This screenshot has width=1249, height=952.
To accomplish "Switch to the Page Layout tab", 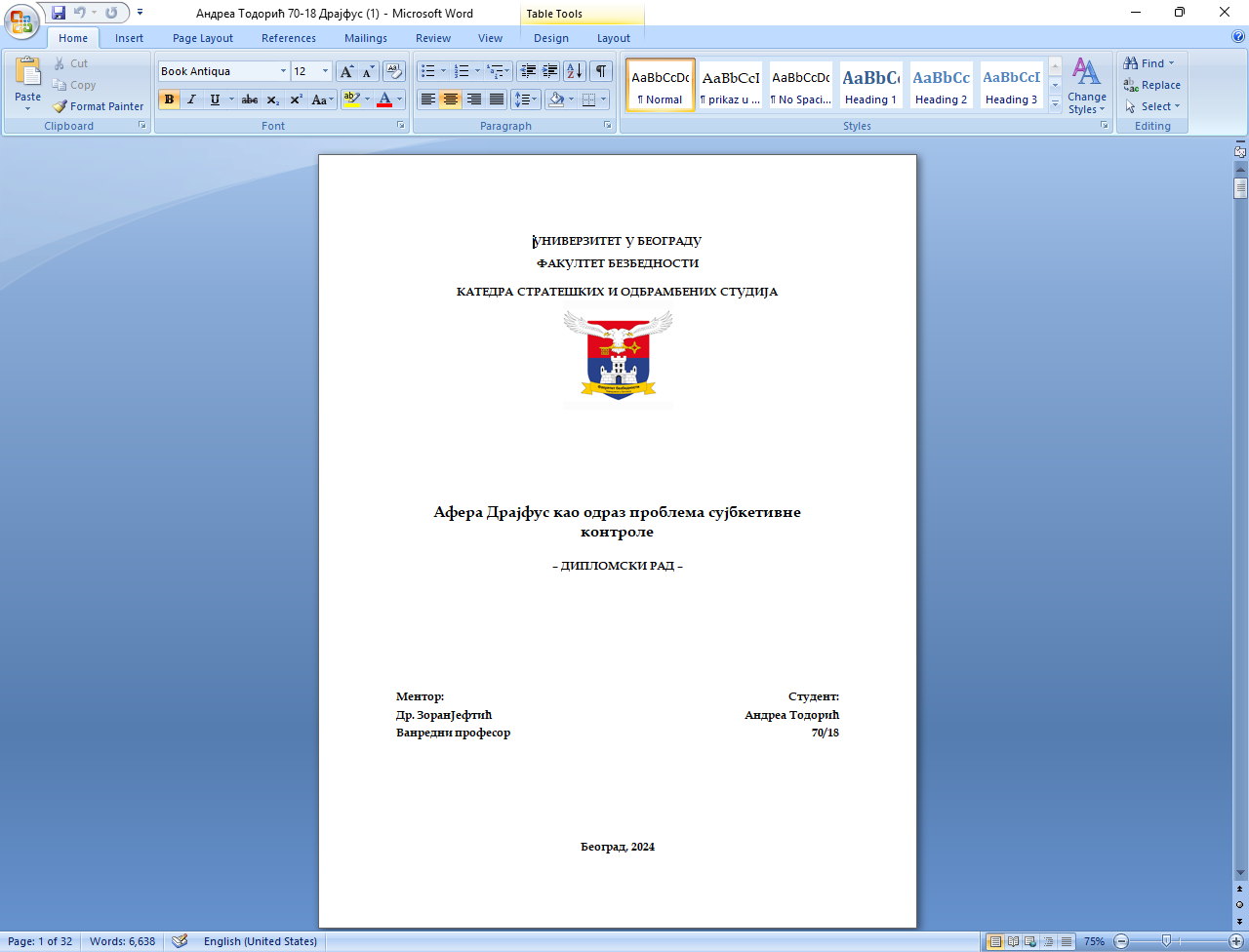I will click(203, 38).
